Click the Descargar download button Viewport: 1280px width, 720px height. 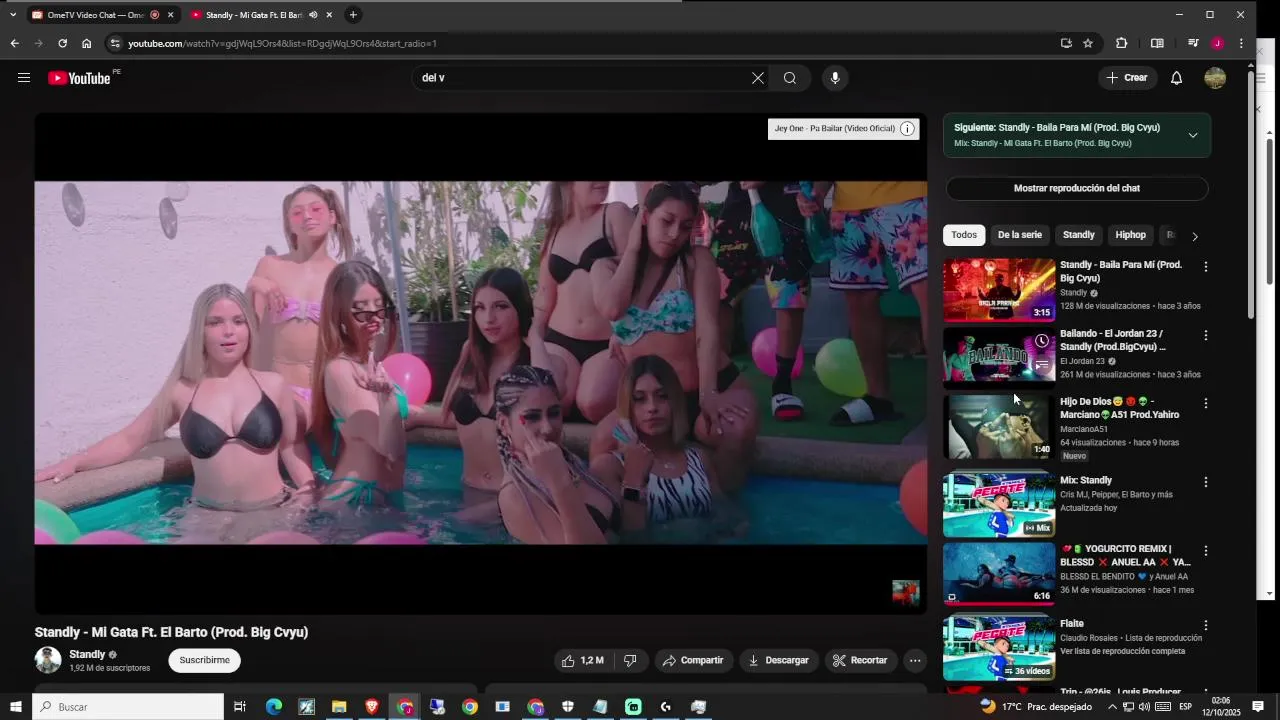[779, 660]
